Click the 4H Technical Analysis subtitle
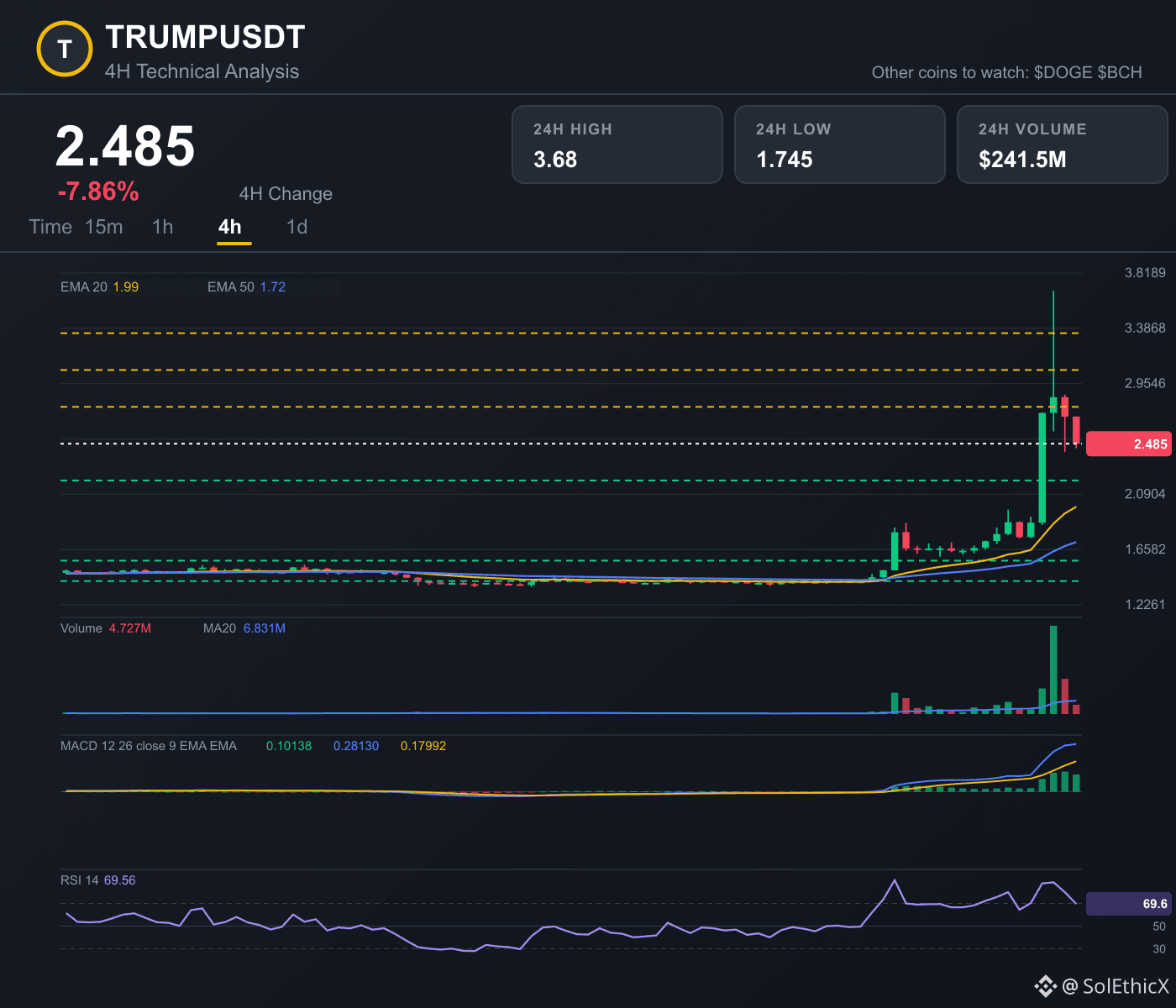The width and height of the screenshot is (1176, 1008). pos(202,71)
